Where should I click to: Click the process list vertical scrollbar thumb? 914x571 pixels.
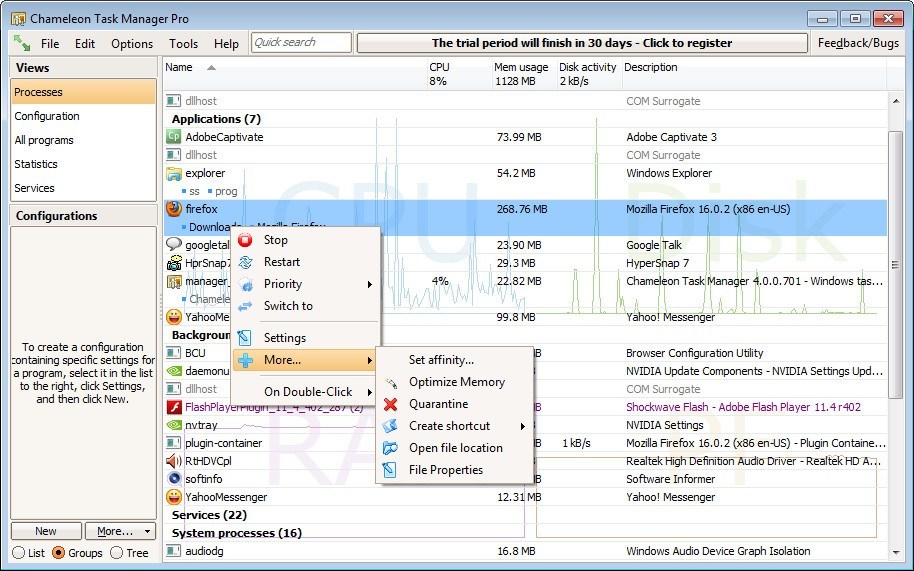coord(895,265)
